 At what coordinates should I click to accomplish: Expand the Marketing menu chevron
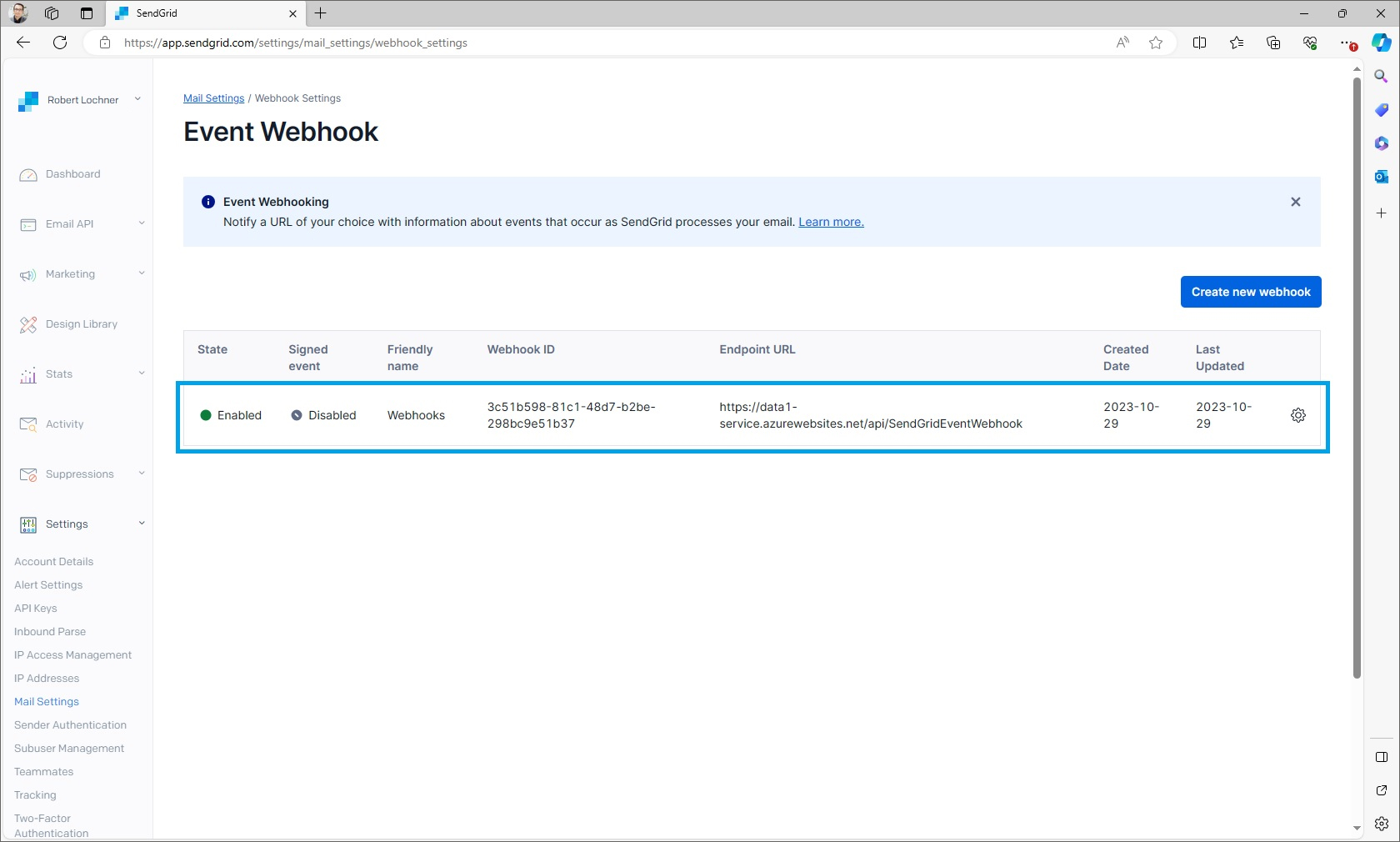click(x=142, y=273)
